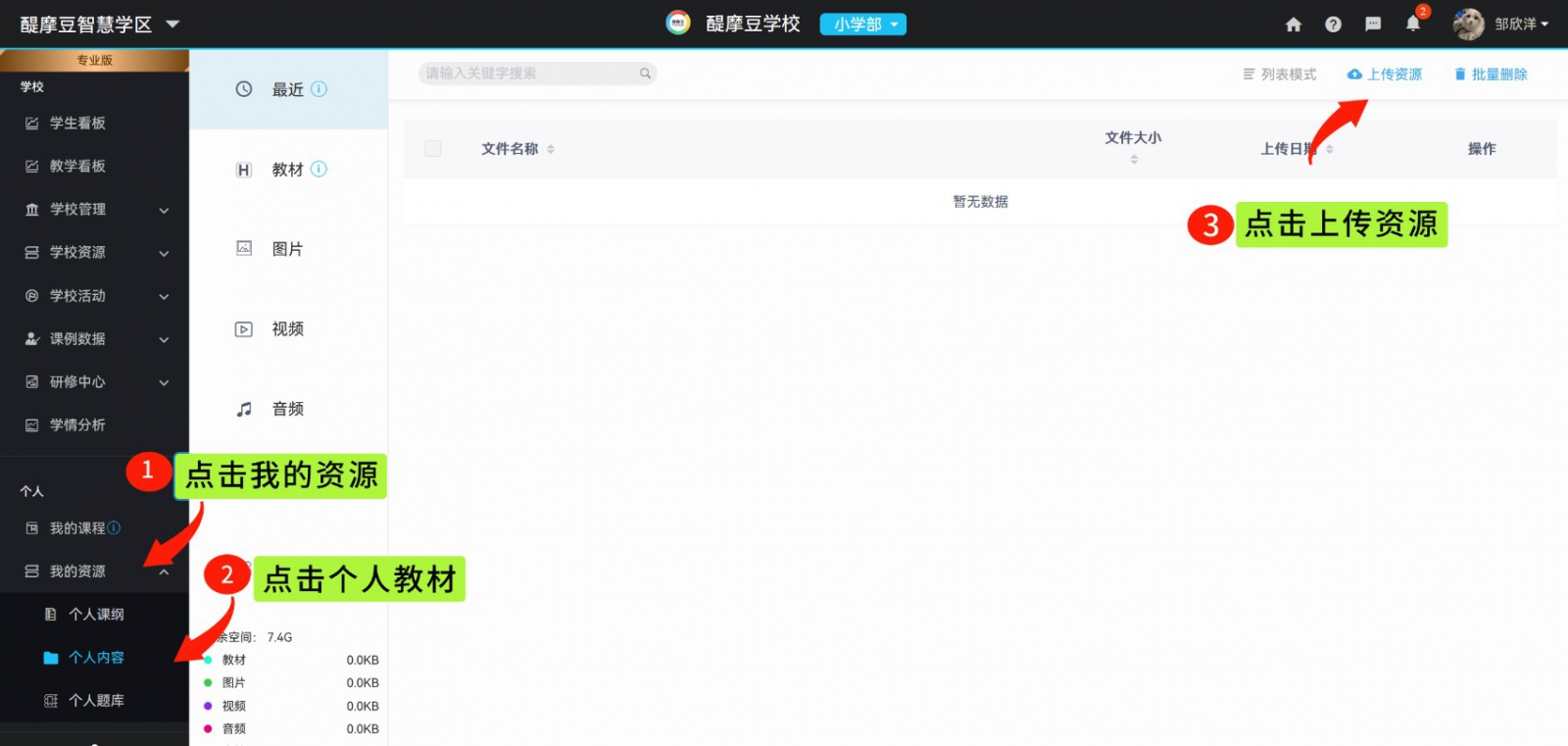Switch to 列表模式 view
Viewport: 1568px width, 746px height.
(x=1279, y=75)
